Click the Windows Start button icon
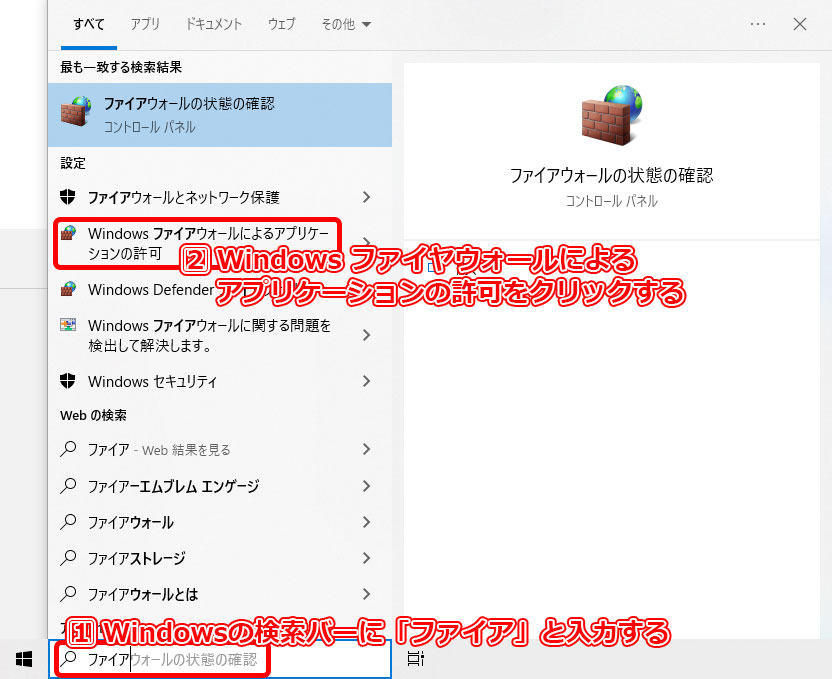Image resolution: width=832 pixels, height=679 pixels. click(x=24, y=658)
